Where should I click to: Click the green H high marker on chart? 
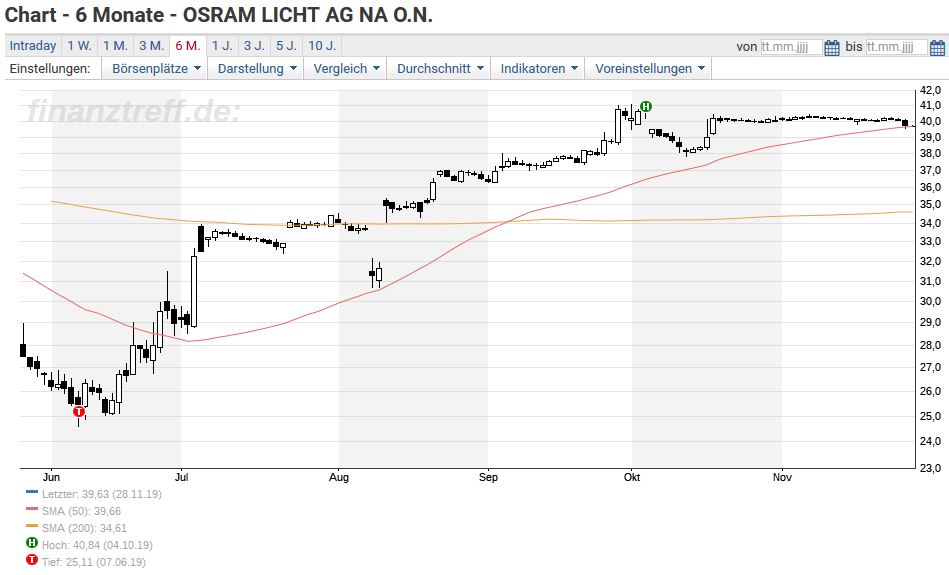point(646,107)
